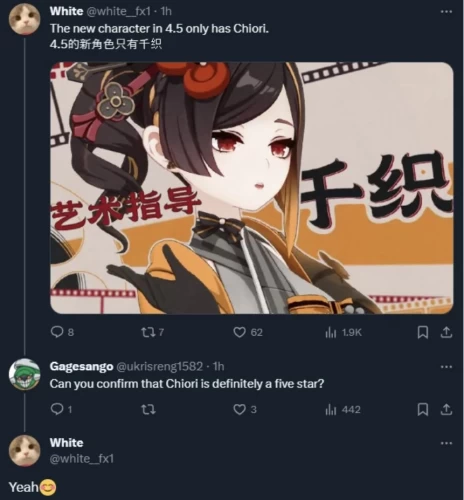Image resolution: width=464 pixels, height=500 pixels.
Task: Bookmark Gagesango's reply
Action: pos(423,409)
